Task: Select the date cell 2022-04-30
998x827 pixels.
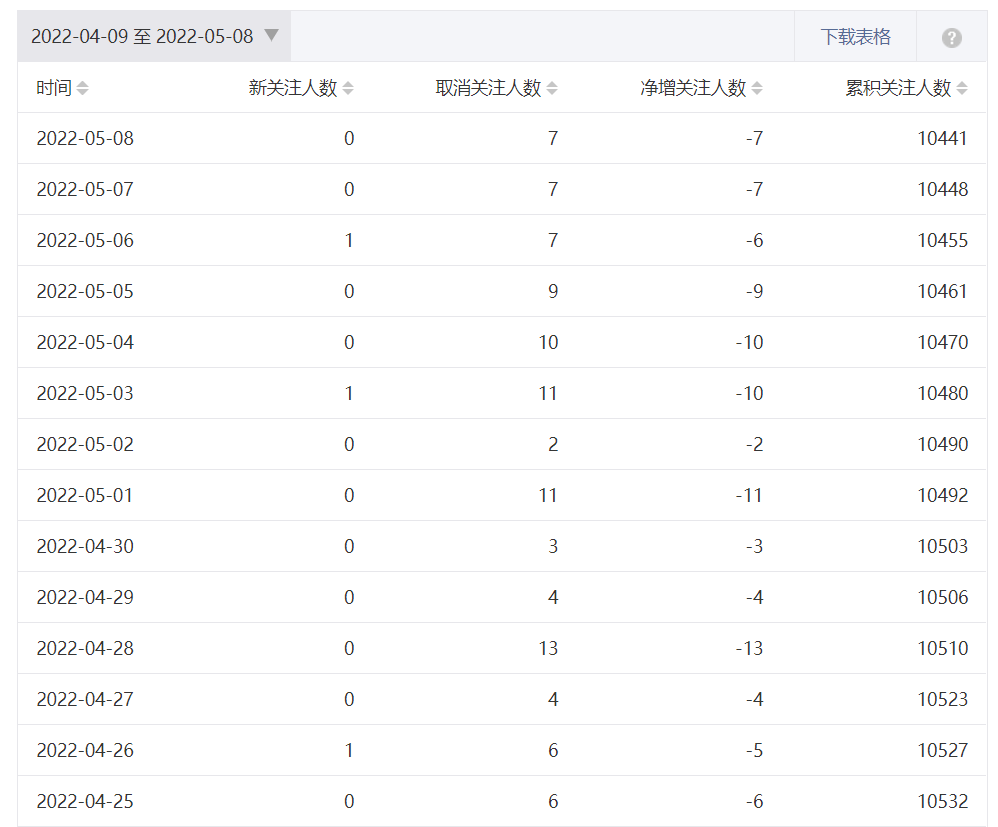Action: click(x=85, y=546)
